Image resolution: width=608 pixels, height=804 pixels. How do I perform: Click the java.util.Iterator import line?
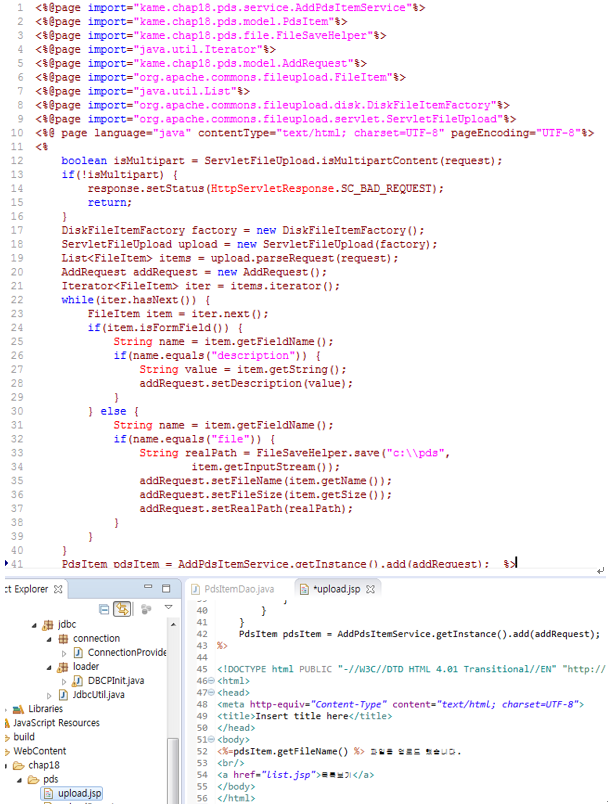coord(156,50)
